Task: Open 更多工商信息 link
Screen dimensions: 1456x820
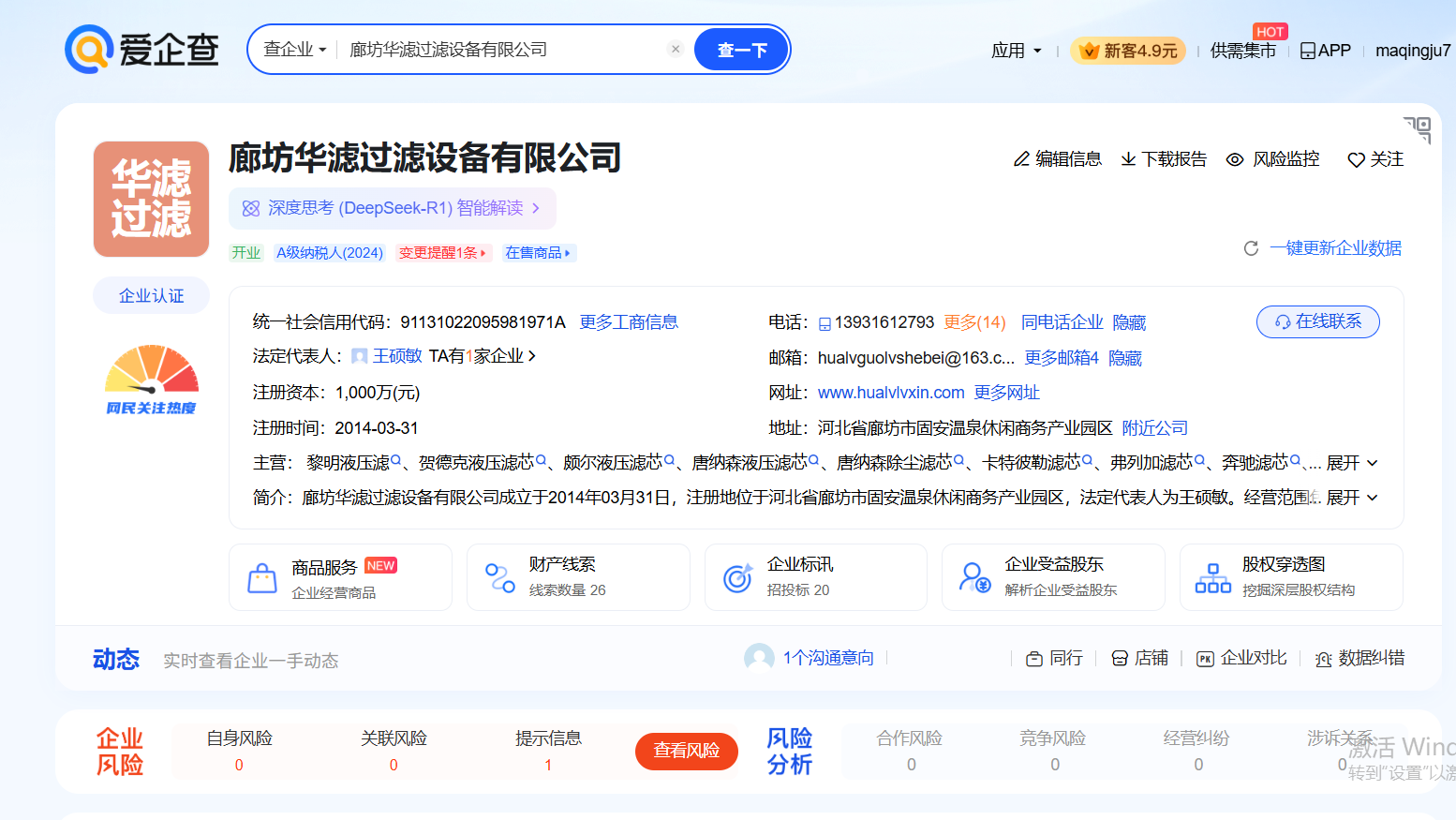Action: (629, 322)
